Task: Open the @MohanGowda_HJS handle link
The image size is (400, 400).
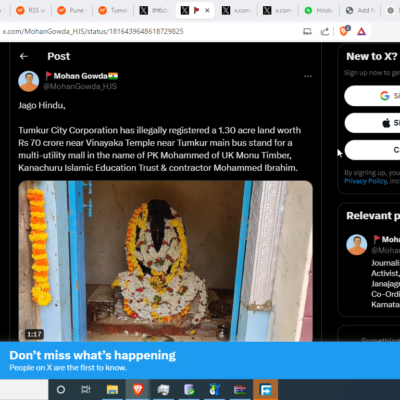Action: [x=80, y=87]
